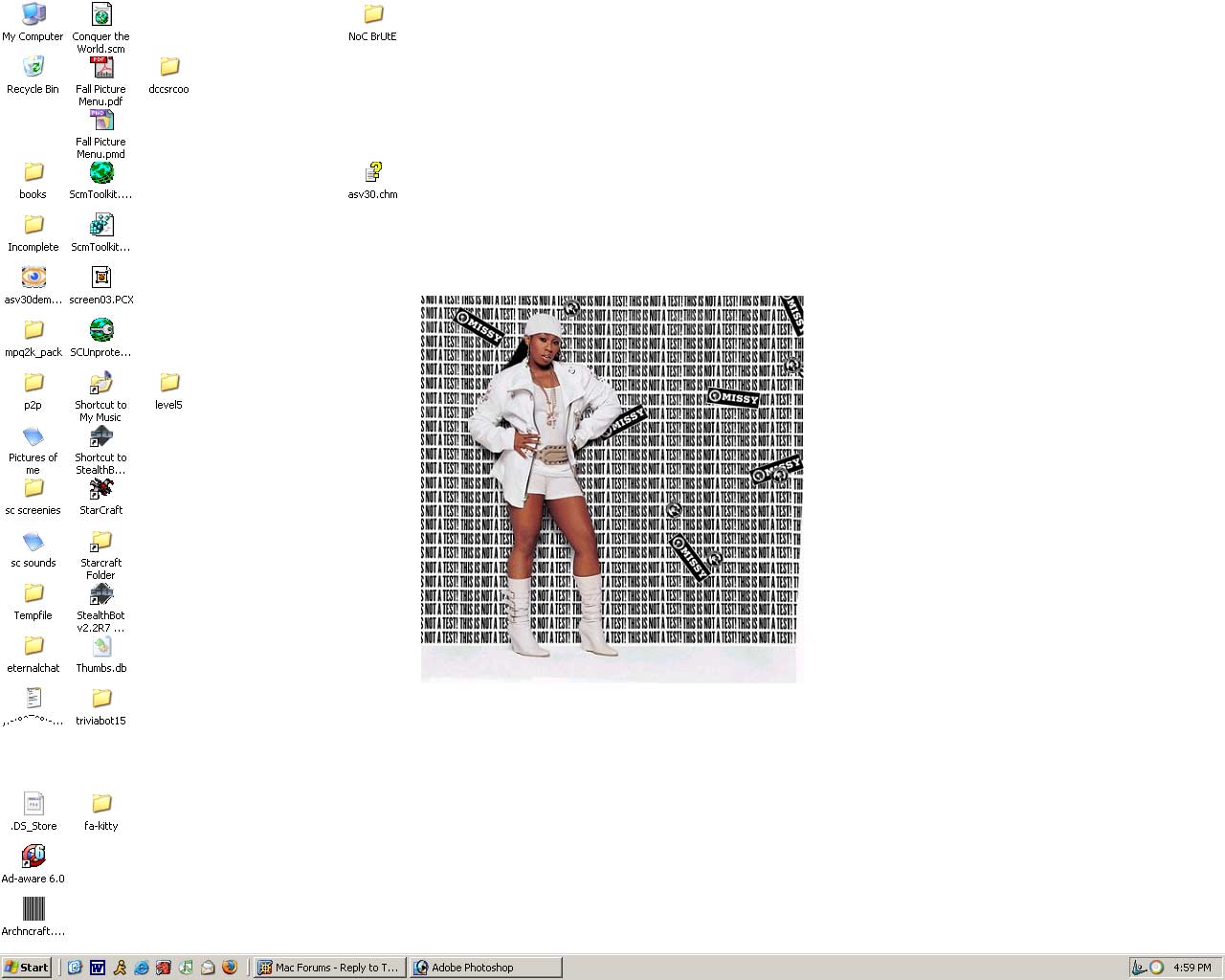1225x980 pixels.
Task: Launch Firefox from Quick Launch
Action: point(230,968)
